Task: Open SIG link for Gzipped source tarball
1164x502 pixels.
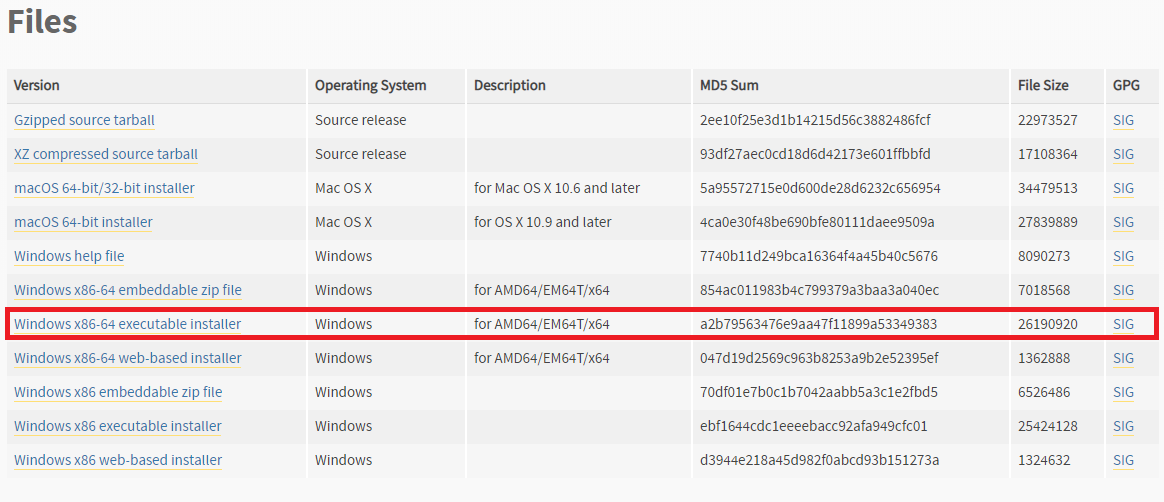Action: coord(1123,120)
